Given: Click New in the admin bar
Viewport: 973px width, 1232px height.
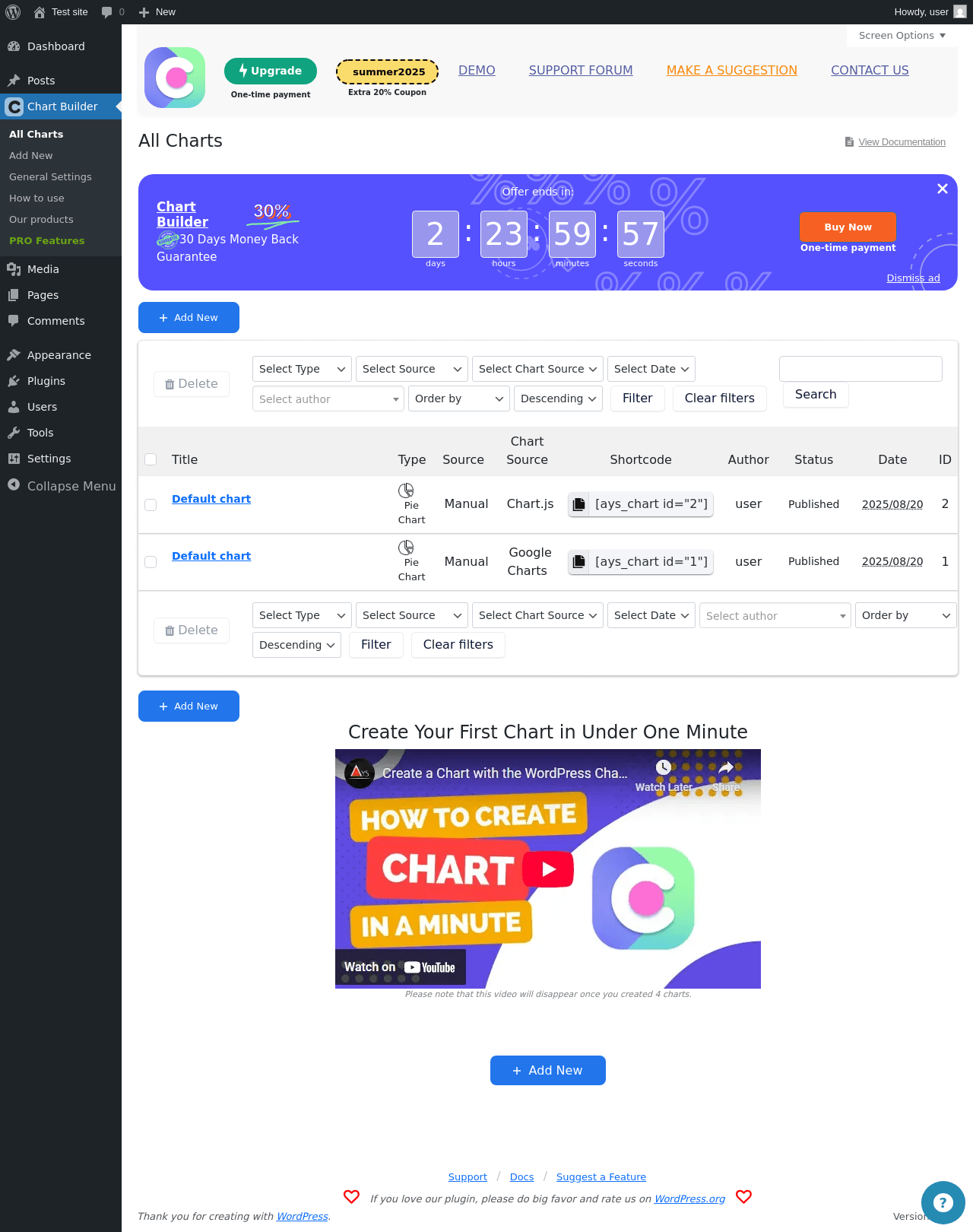Looking at the screenshot, I should (x=157, y=12).
